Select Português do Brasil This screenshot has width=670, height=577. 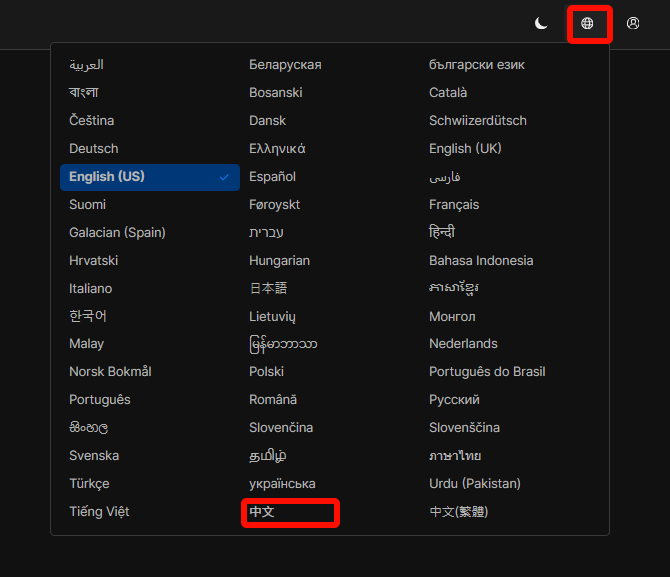(x=487, y=372)
